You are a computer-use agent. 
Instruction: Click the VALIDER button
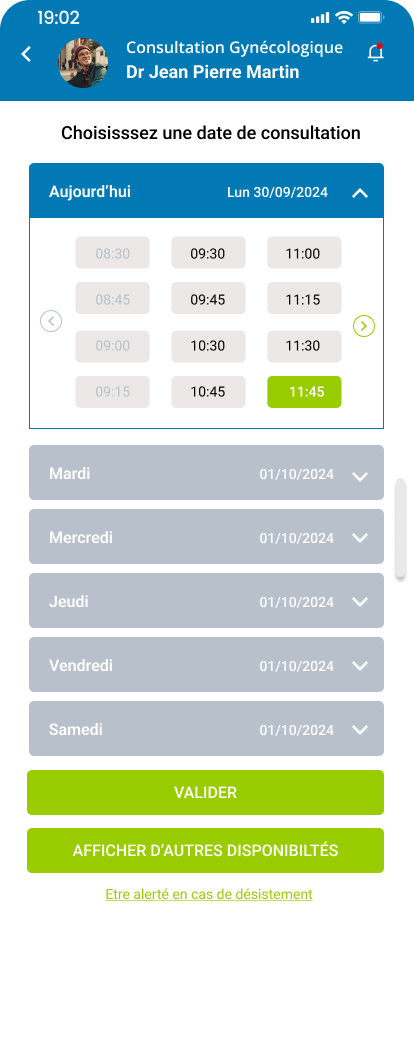pyautogui.click(x=206, y=792)
